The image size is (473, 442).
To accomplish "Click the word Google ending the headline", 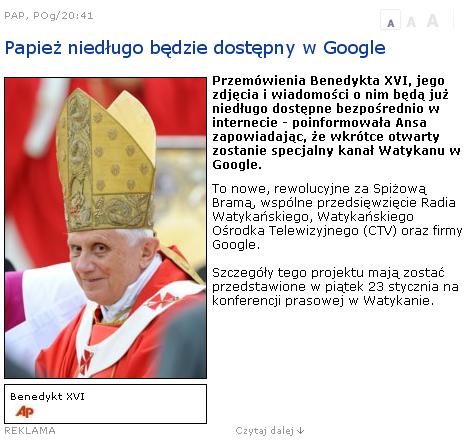I will (x=354, y=48).
